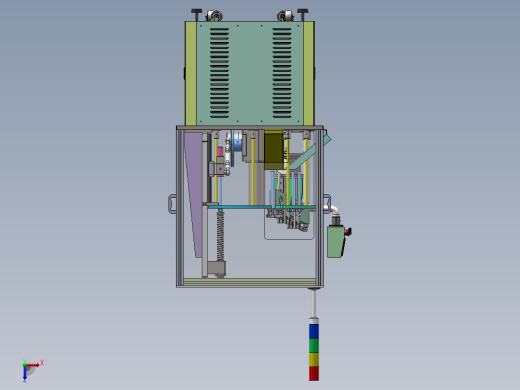
Task: Select the right caster wheel on top
Action: 286,16
